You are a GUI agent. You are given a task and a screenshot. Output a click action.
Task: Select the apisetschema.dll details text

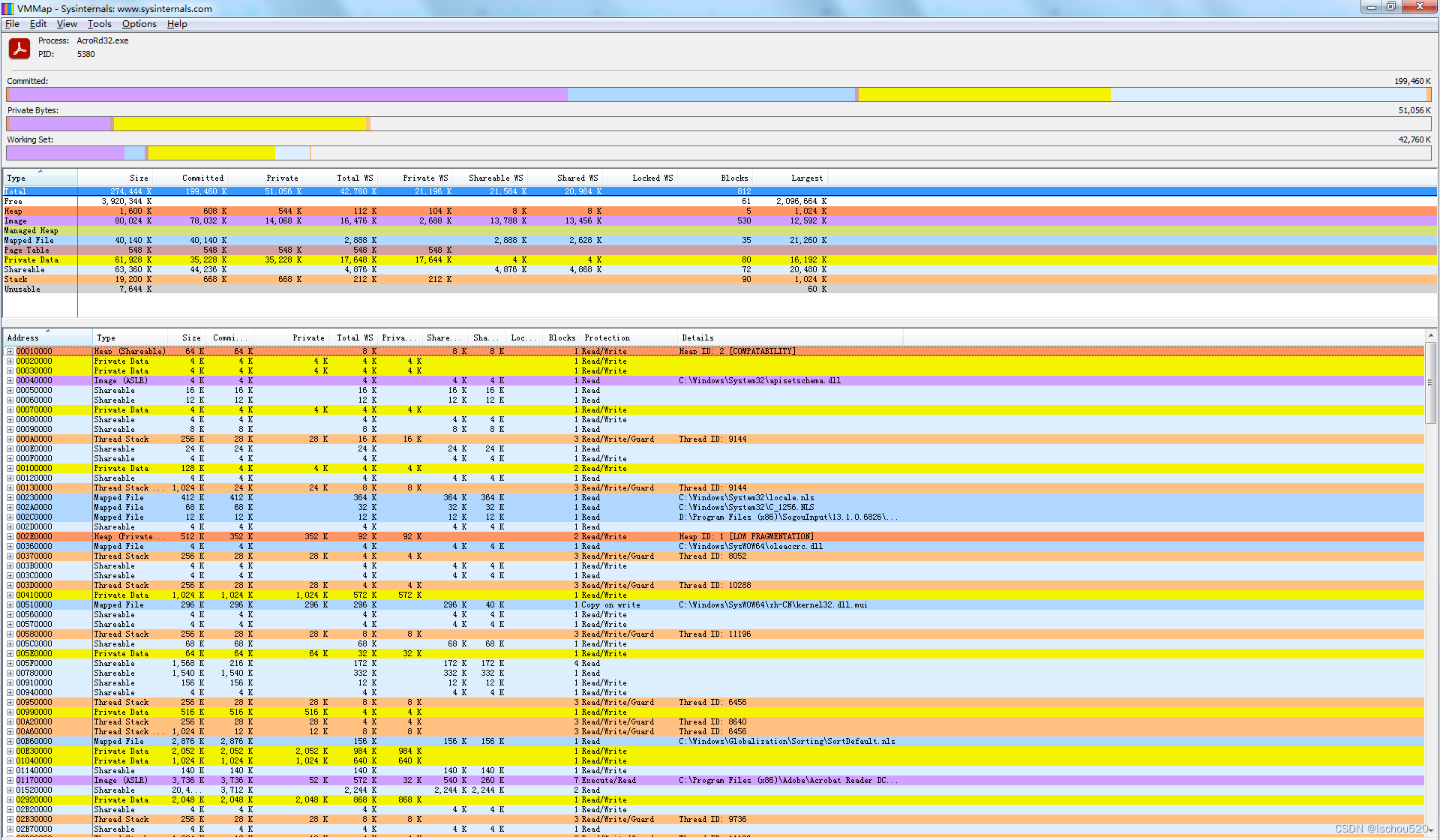click(760, 380)
